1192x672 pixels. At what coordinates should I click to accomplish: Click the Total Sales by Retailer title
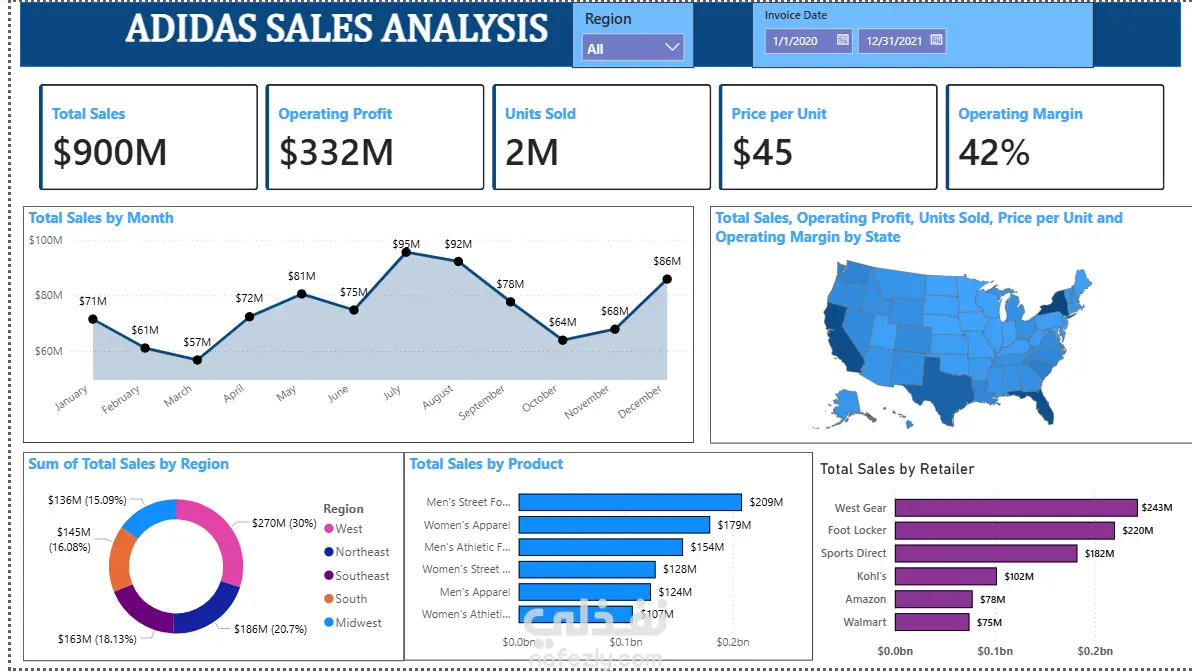897,469
